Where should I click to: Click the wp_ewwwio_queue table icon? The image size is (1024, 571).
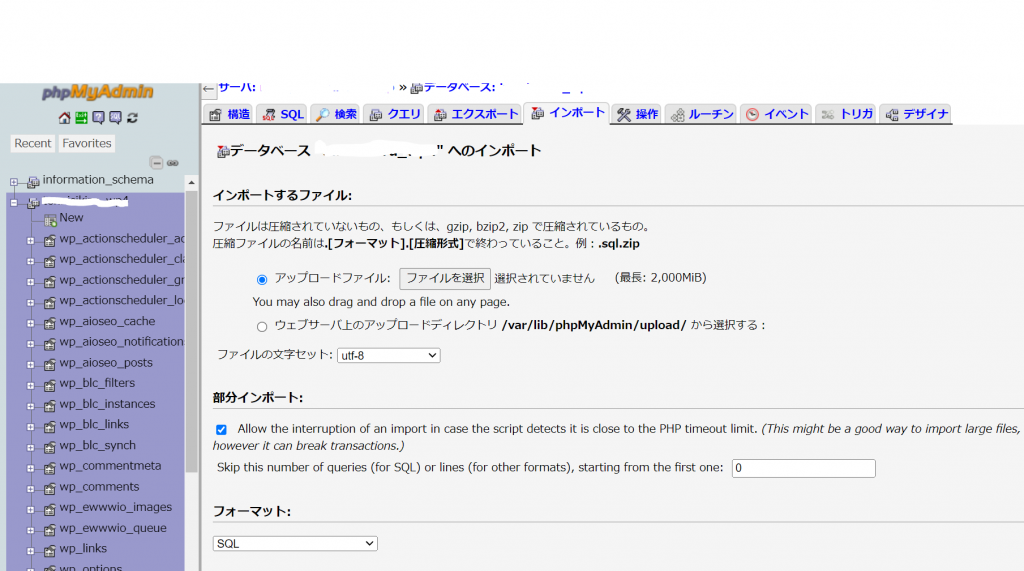click(50, 530)
